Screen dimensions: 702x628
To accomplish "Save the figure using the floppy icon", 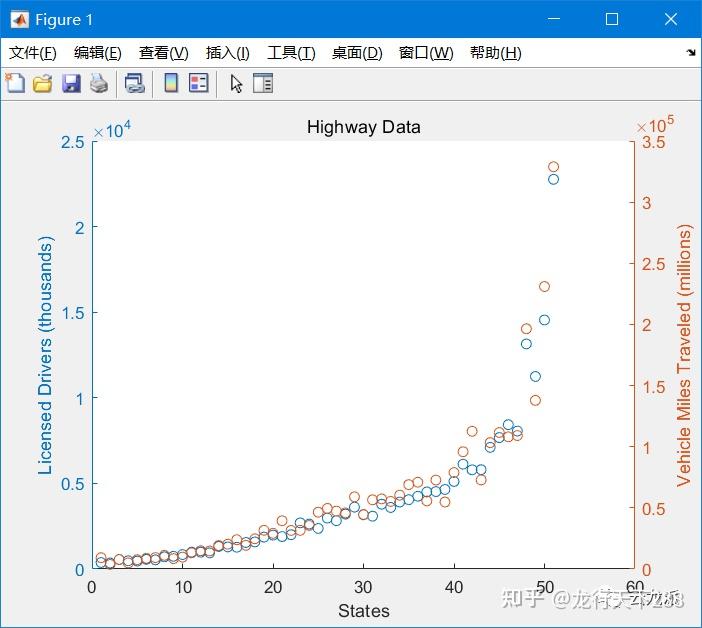I will [71, 83].
